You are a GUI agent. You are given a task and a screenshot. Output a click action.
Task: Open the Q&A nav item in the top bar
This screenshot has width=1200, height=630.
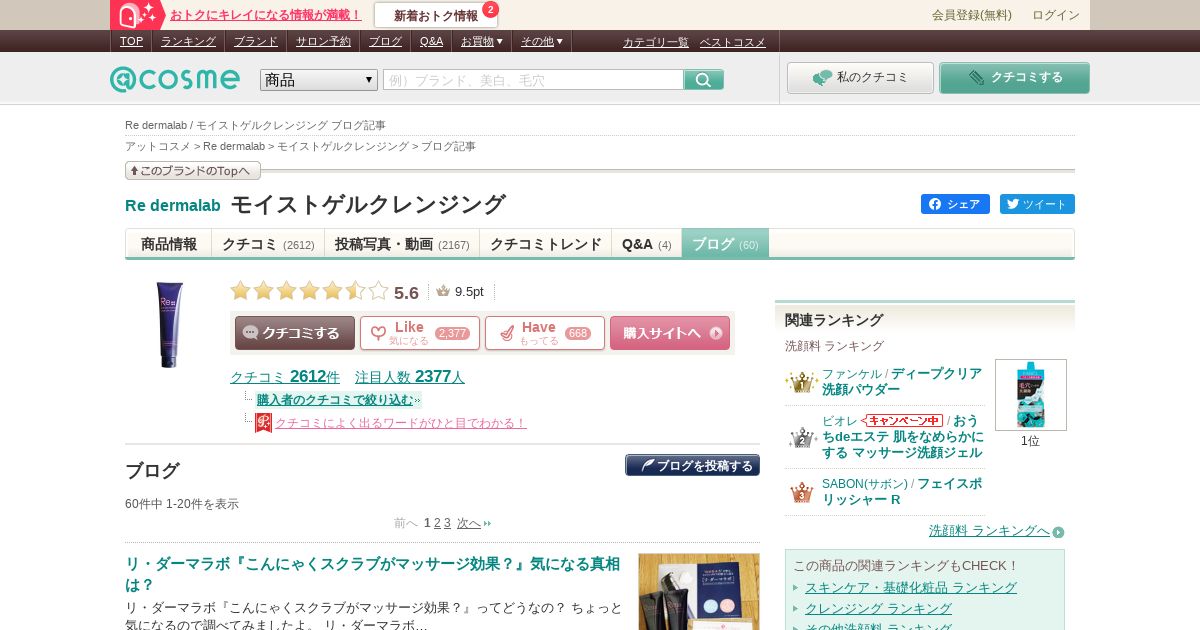point(431,41)
